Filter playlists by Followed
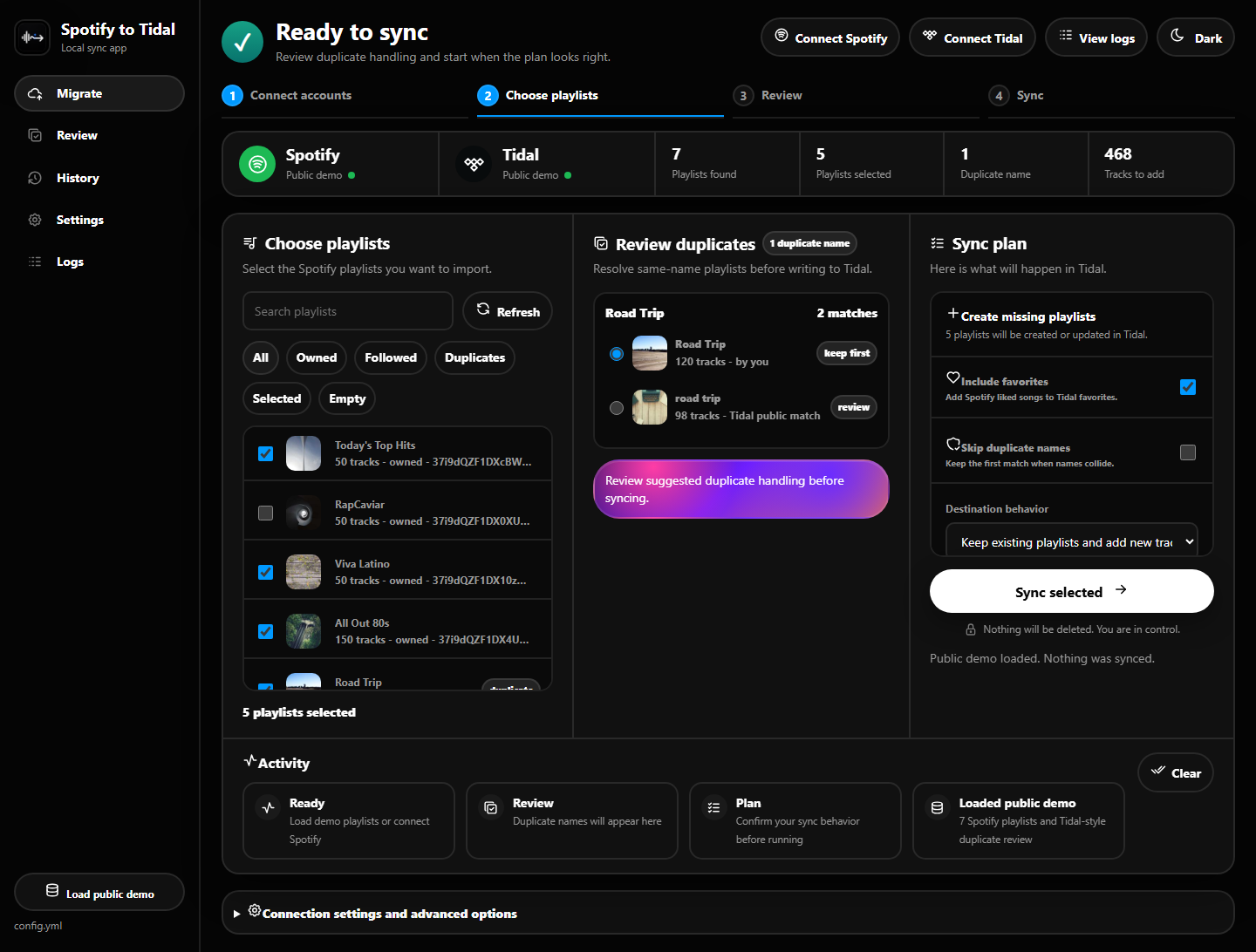The height and width of the screenshot is (952, 1256). [x=391, y=357]
